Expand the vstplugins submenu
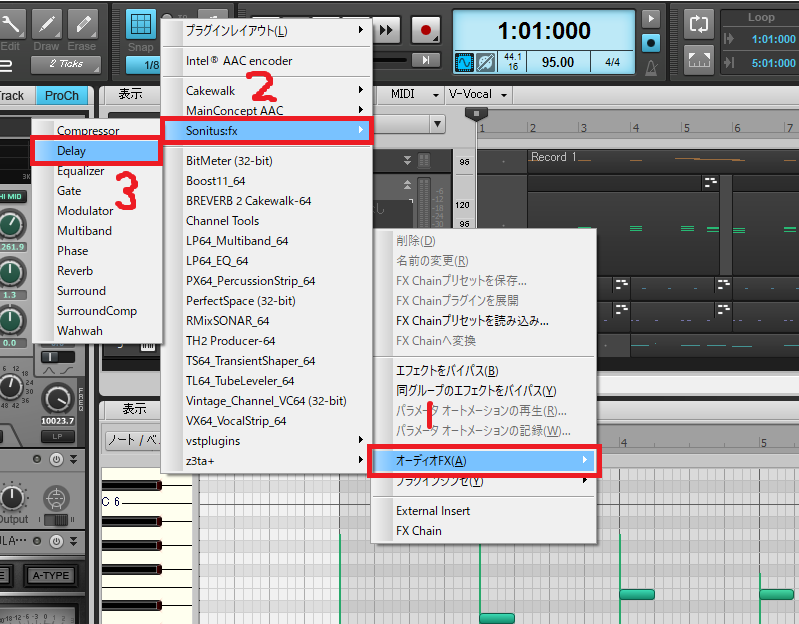 265,441
